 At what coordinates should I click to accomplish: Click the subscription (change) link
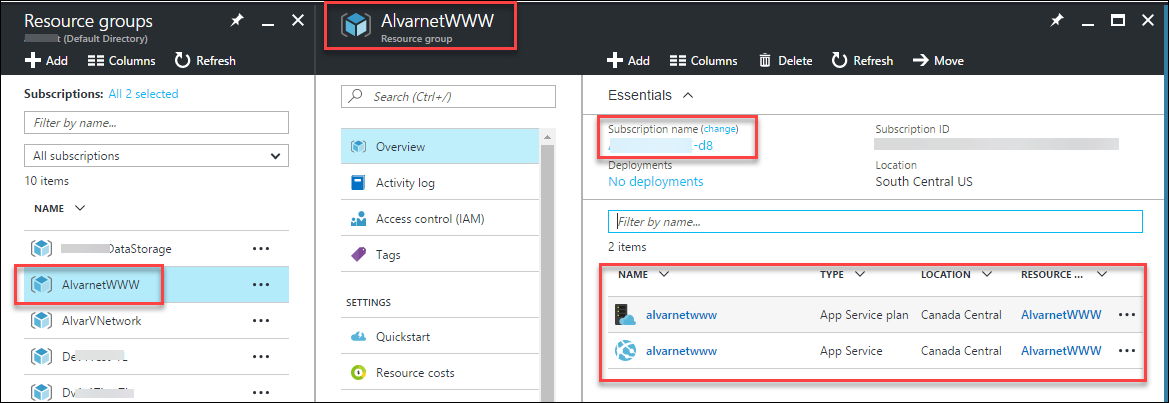(719, 129)
